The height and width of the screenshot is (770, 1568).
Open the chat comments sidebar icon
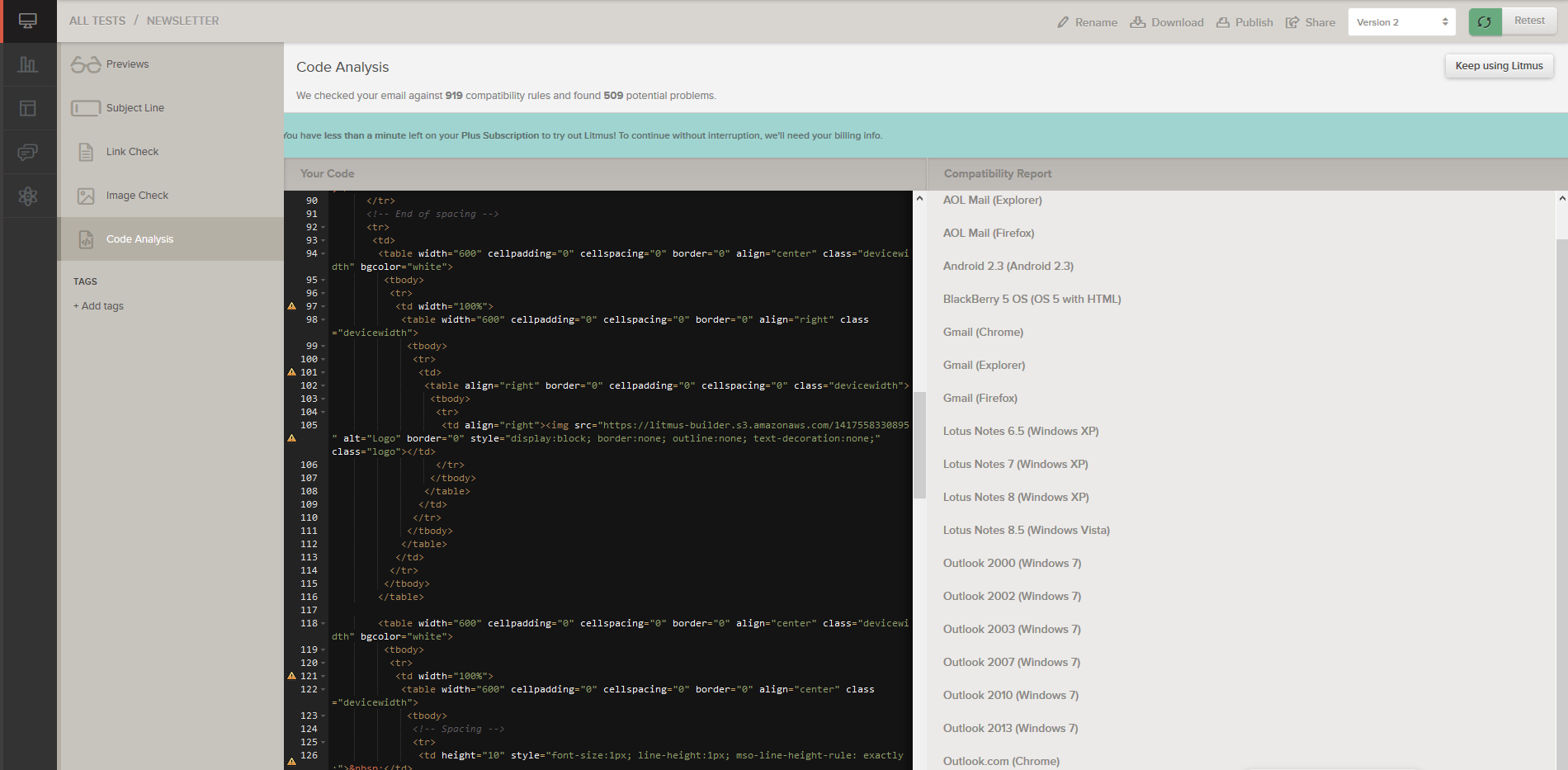[x=28, y=152]
